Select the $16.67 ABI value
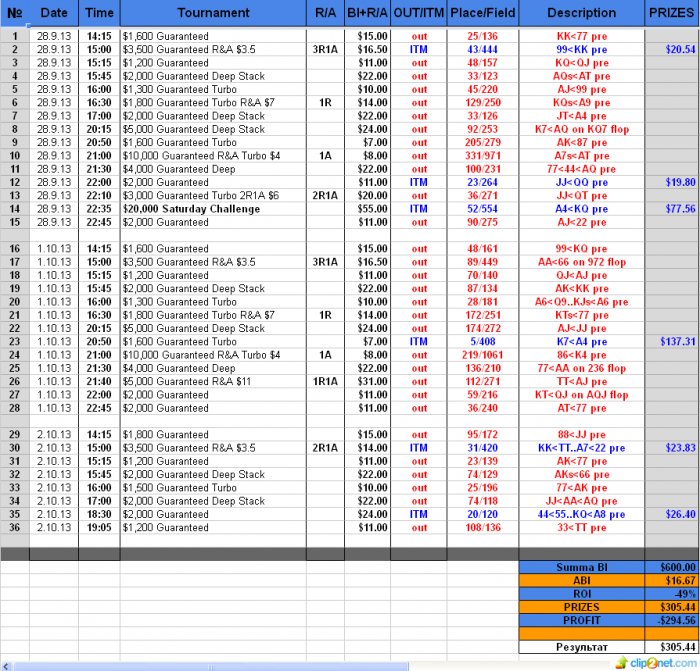The width and height of the screenshot is (700, 671). 672,581
